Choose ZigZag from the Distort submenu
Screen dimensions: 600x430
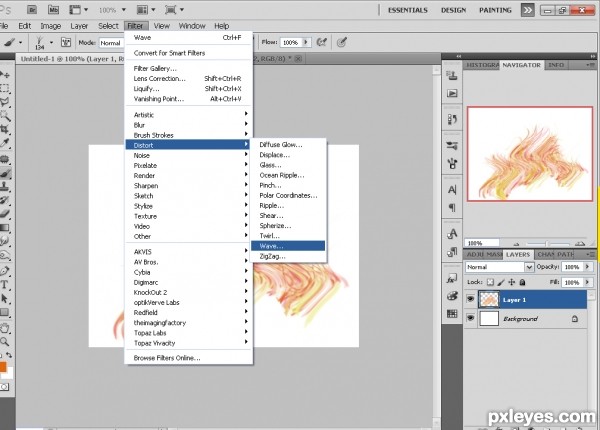288,256
